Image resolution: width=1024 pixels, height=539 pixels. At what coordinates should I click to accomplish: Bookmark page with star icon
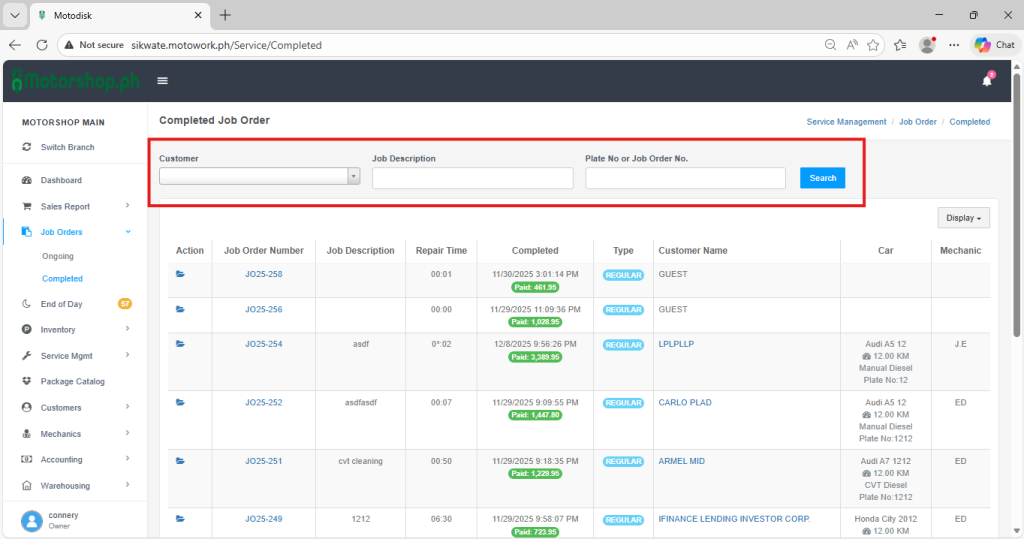(873, 45)
